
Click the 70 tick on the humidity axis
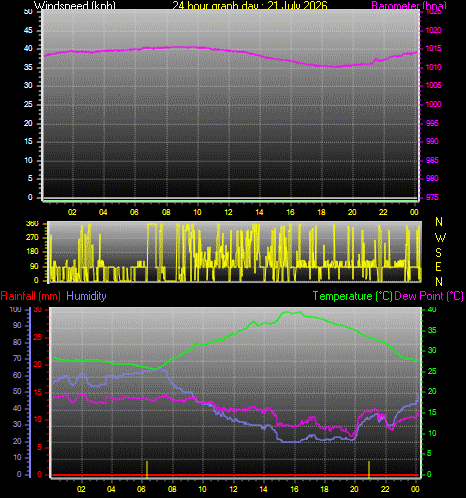[x=17, y=358]
